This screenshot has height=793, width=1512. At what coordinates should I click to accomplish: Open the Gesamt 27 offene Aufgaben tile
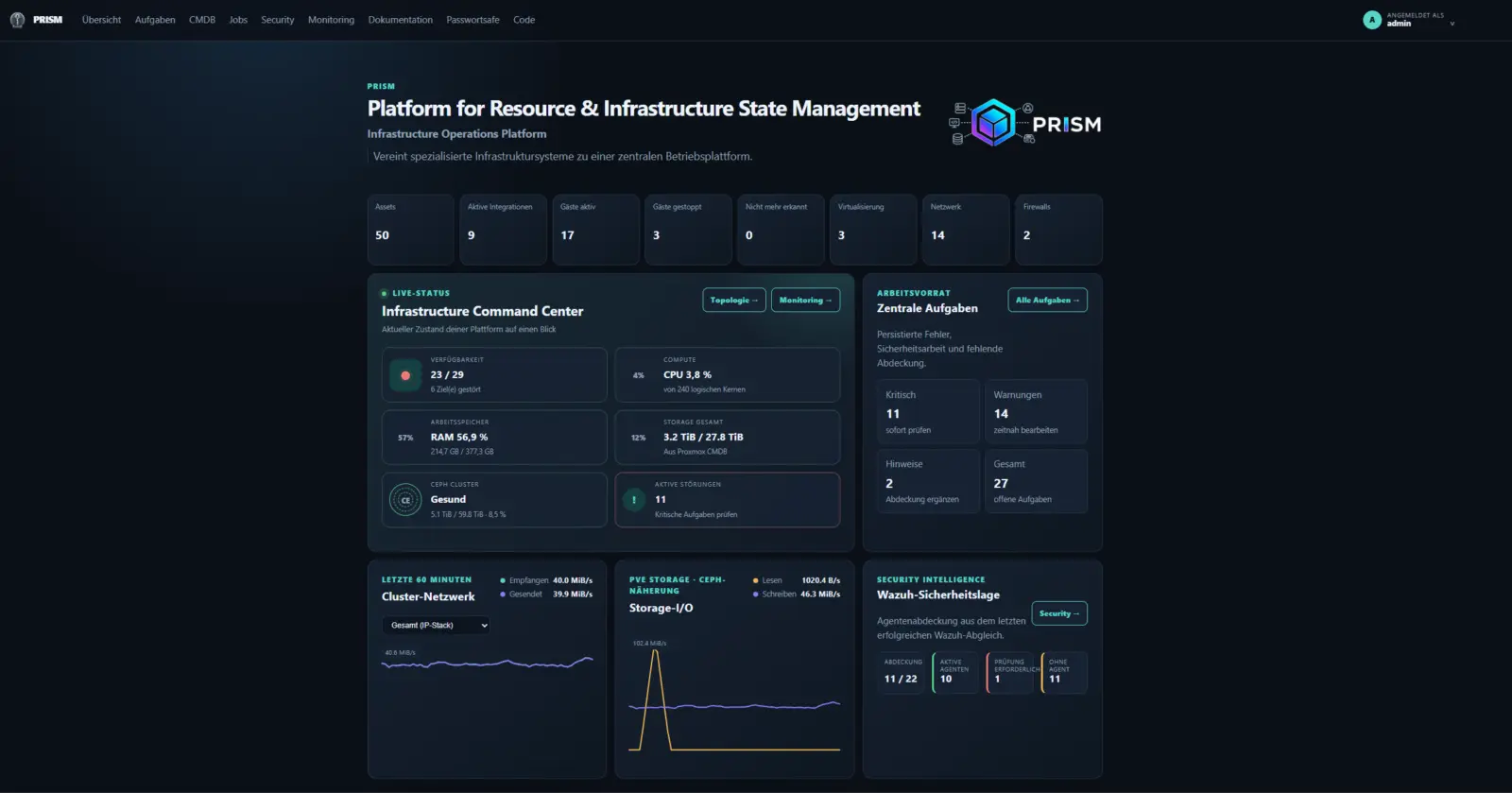coord(1037,481)
